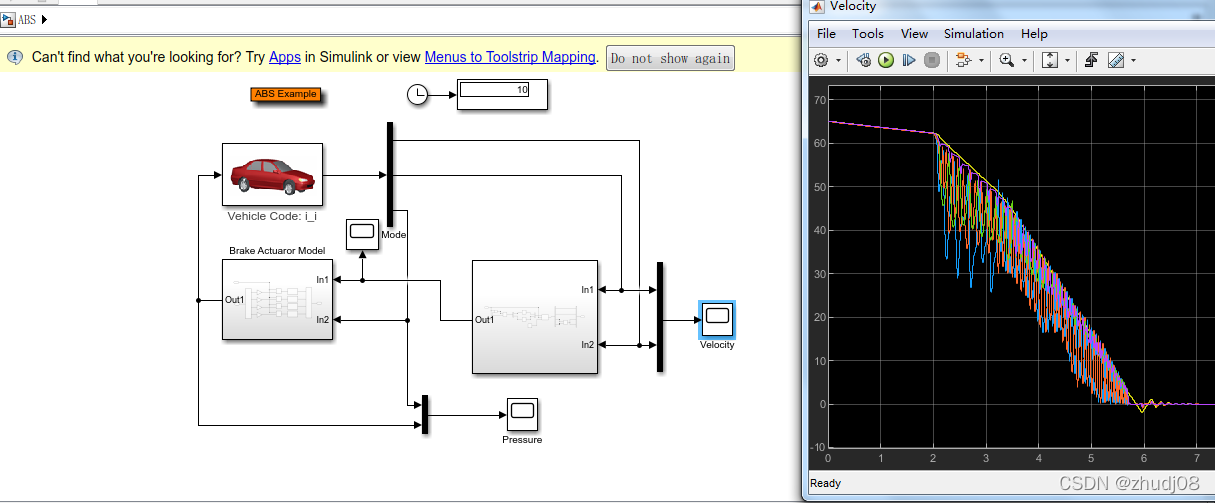This screenshot has height=503, width=1215.
Task: Expand the scale axes dropdown arrow
Action: 1068,61
